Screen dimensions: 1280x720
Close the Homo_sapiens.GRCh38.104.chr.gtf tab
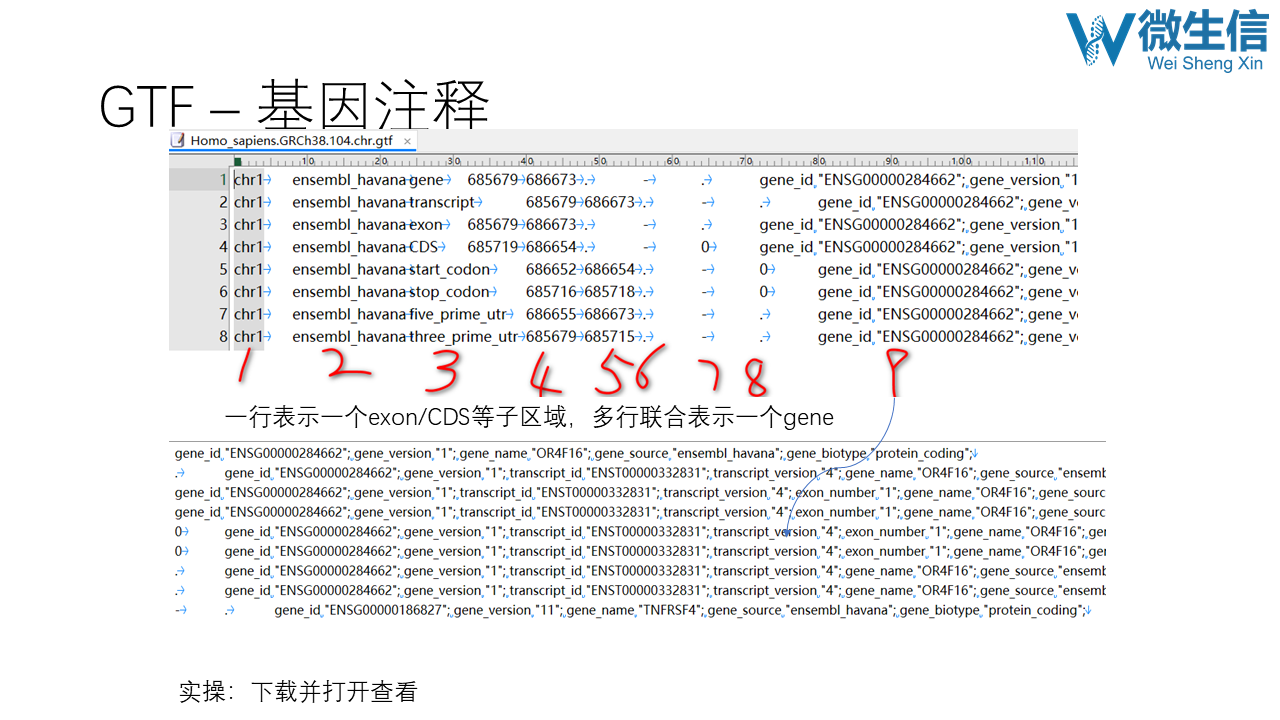pos(407,141)
